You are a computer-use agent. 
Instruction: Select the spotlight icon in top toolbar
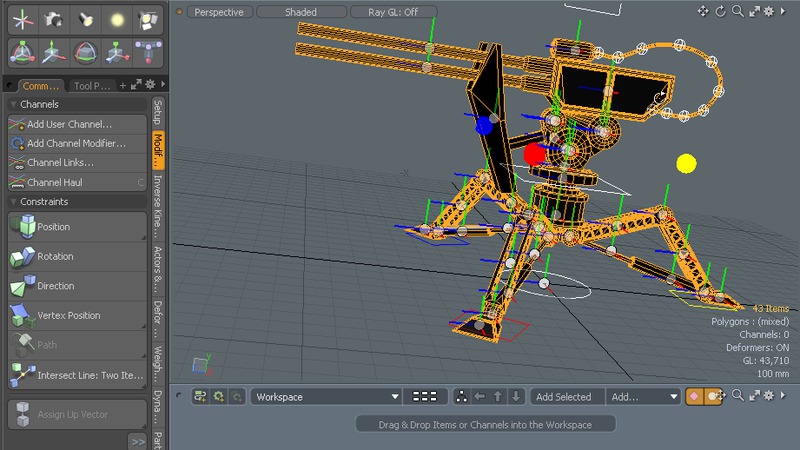point(86,19)
